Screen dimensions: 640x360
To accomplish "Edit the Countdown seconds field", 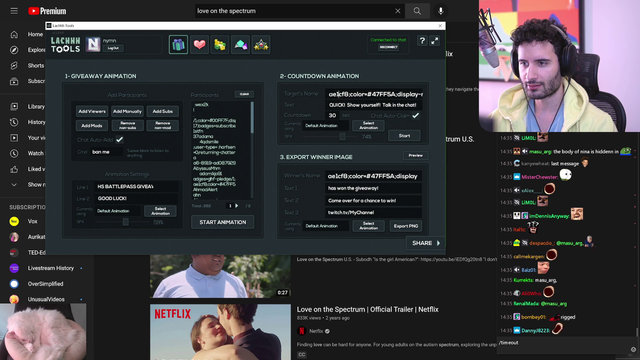I will (332, 116).
